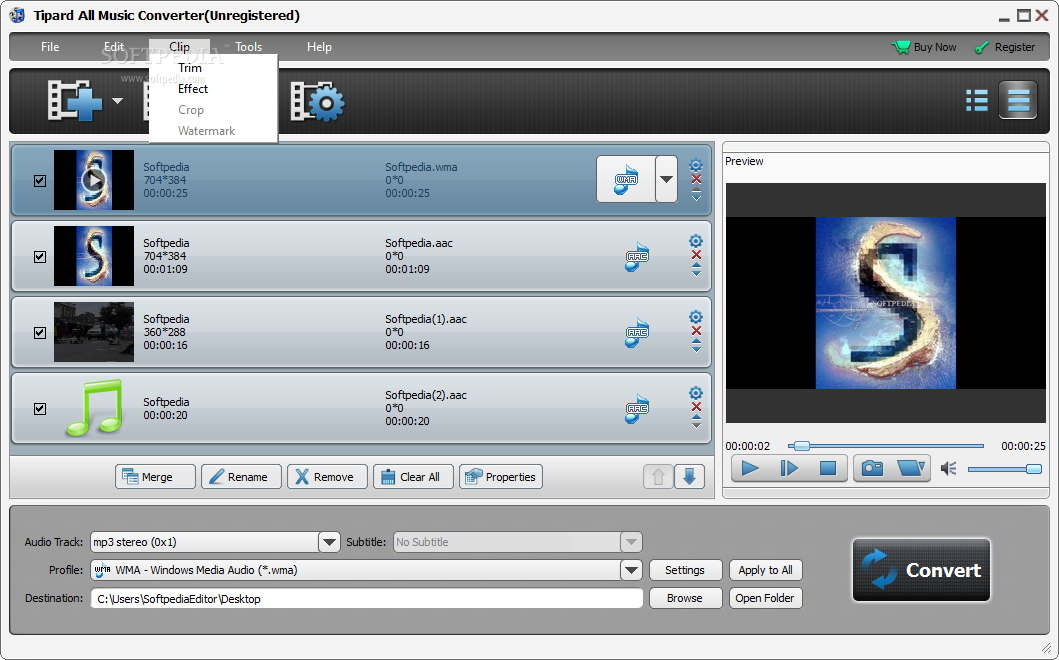Screen dimensions: 1059x660
Task: Open settings gear for Softpedia(2).aac row
Action: click(x=696, y=393)
